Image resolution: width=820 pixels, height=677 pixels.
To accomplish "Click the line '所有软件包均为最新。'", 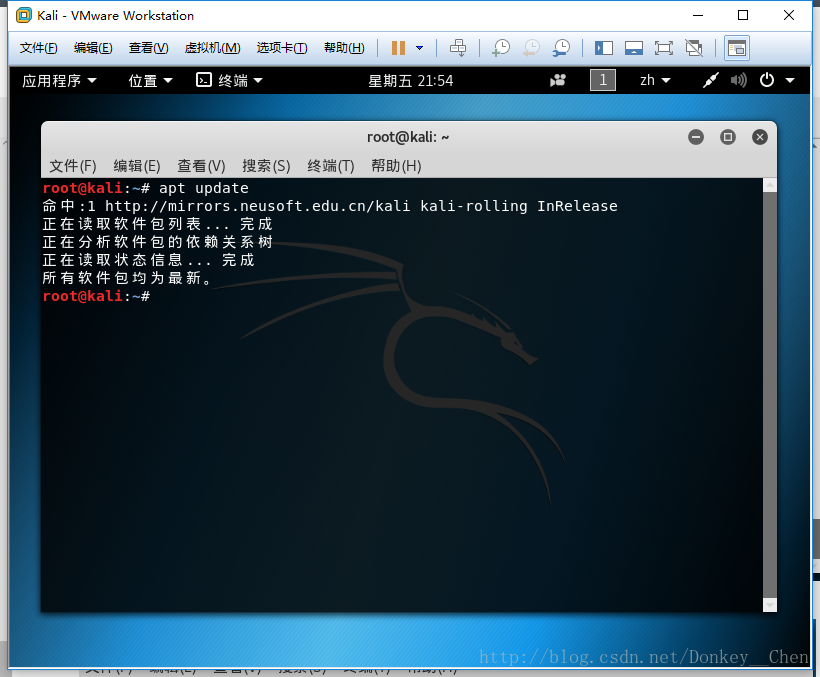I will point(127,278).
